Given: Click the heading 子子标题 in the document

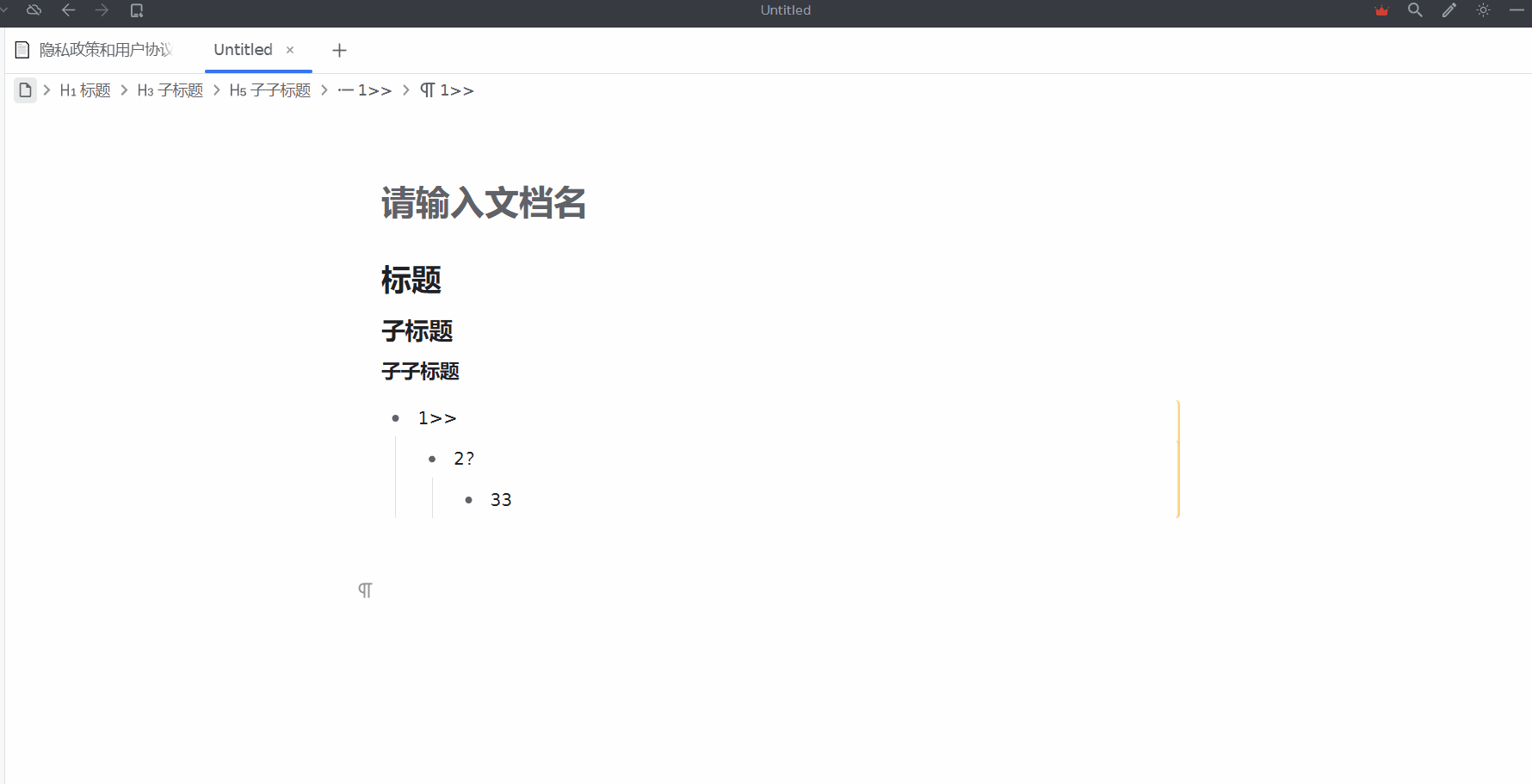Looking at the screenshot, I should pyautogui.click(x=420, y=371).
